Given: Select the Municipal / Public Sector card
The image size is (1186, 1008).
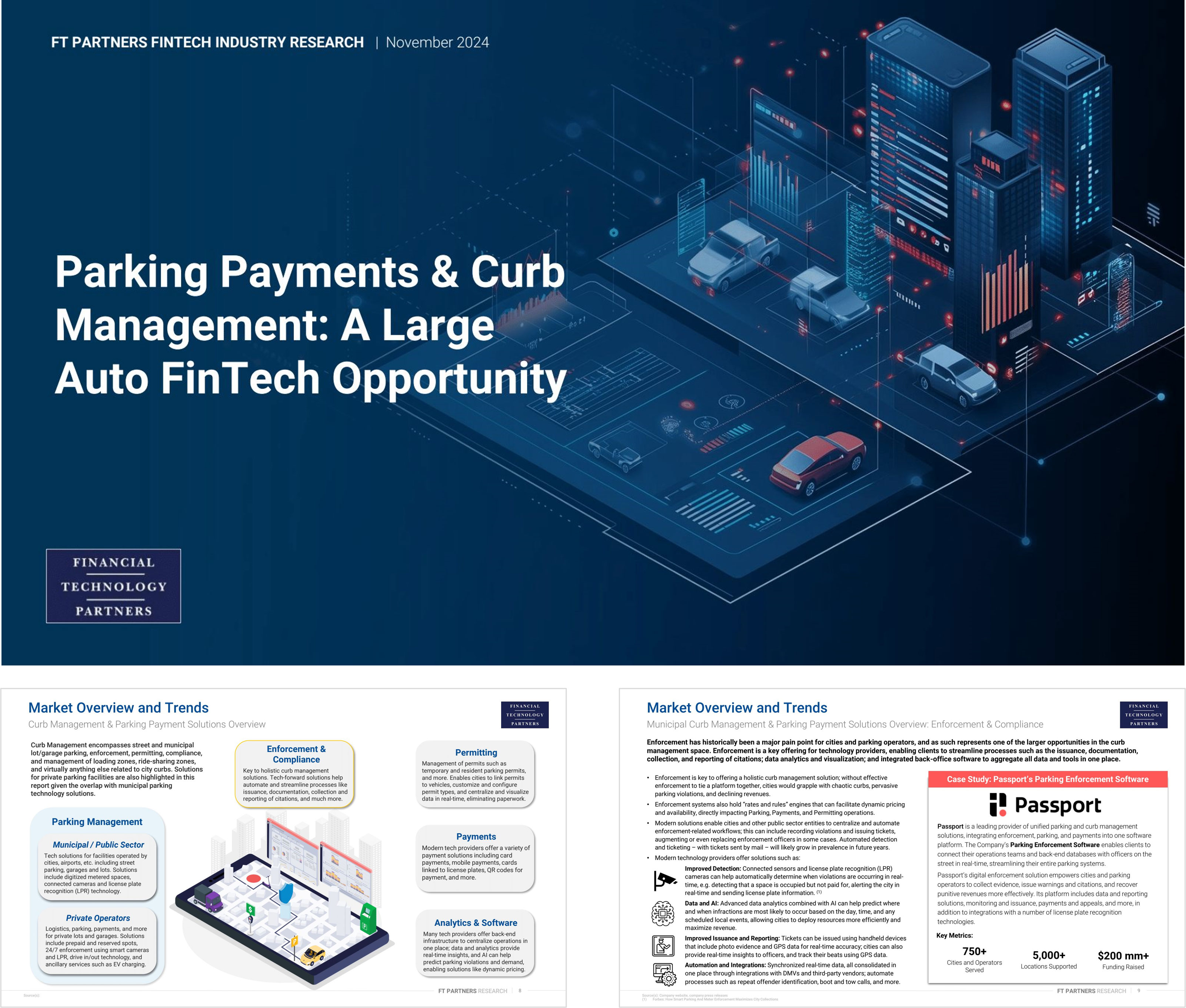Looking at the screenshot, I should pos(98,867).
